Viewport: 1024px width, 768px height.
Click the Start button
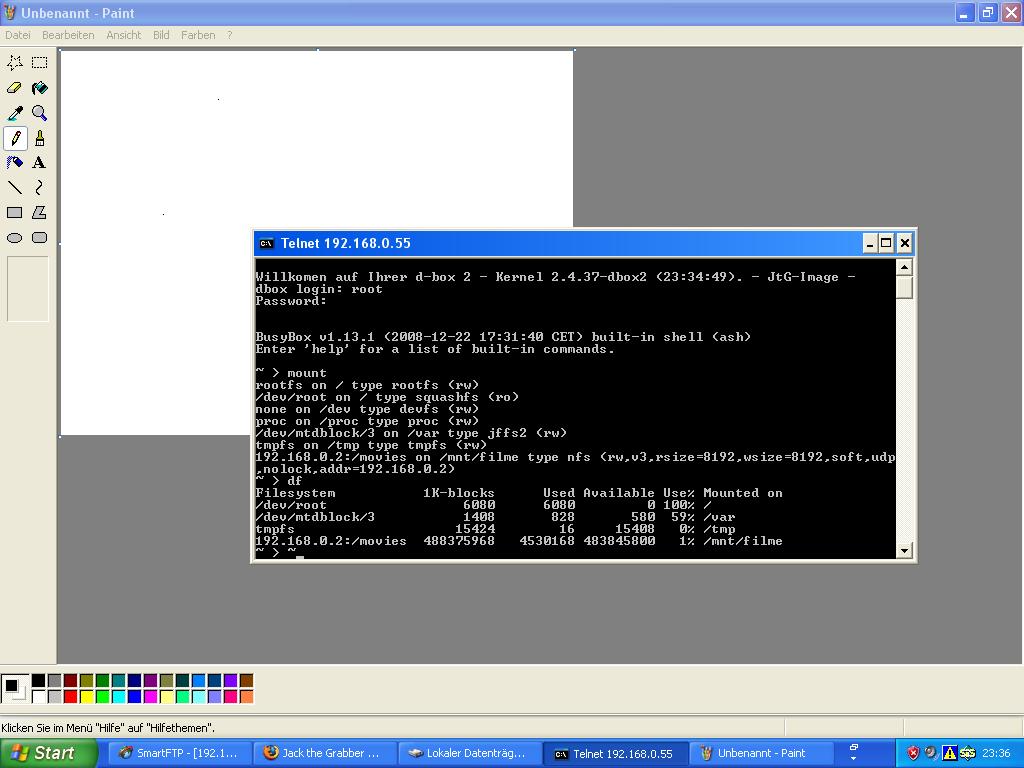coord(49,753)
